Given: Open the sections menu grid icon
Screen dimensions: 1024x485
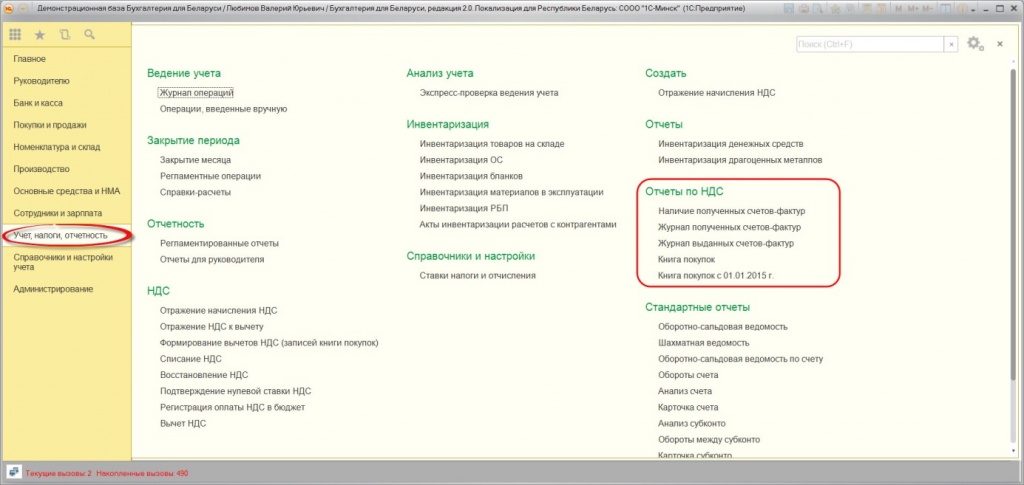Looking at the screenshot, I should click(15, 35).
